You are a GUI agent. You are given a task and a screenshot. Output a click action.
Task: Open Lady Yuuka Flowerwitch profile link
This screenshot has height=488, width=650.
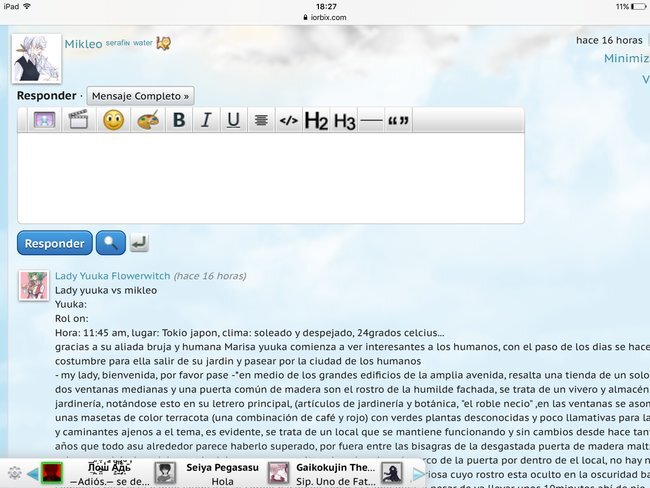click(x=111, y=276)
